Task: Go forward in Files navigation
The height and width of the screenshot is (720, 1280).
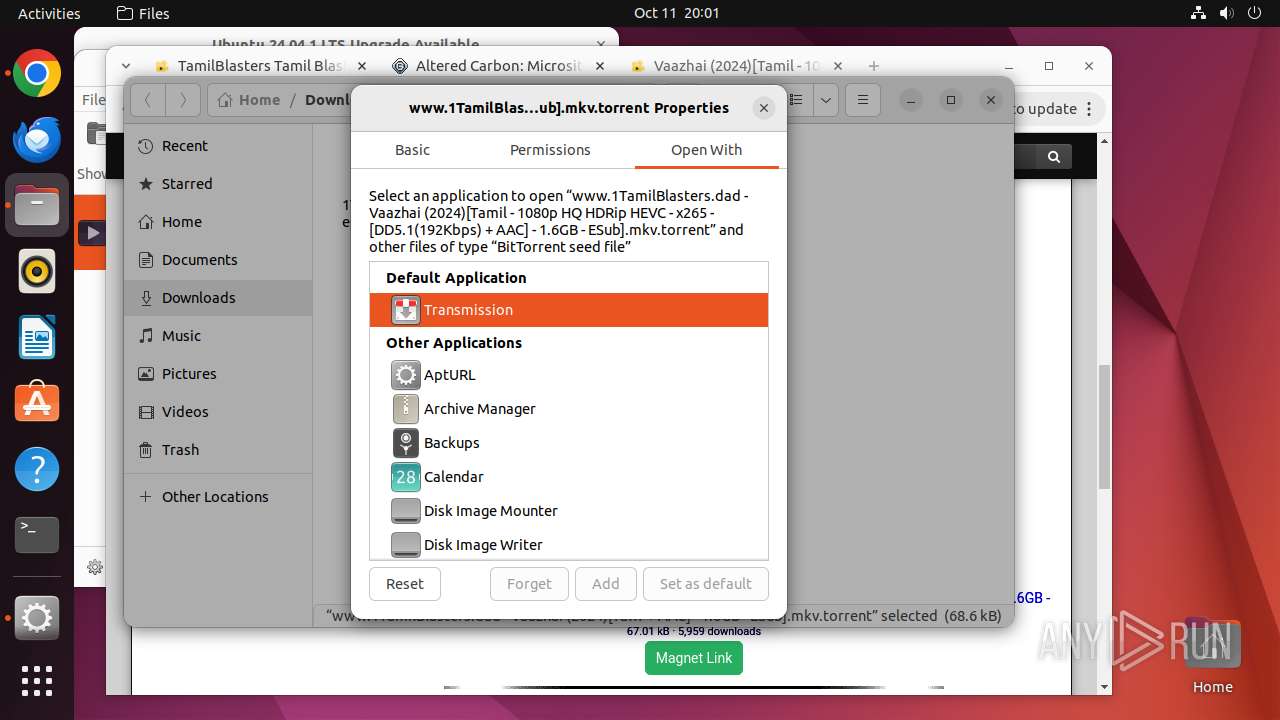Action: [182, 100]
